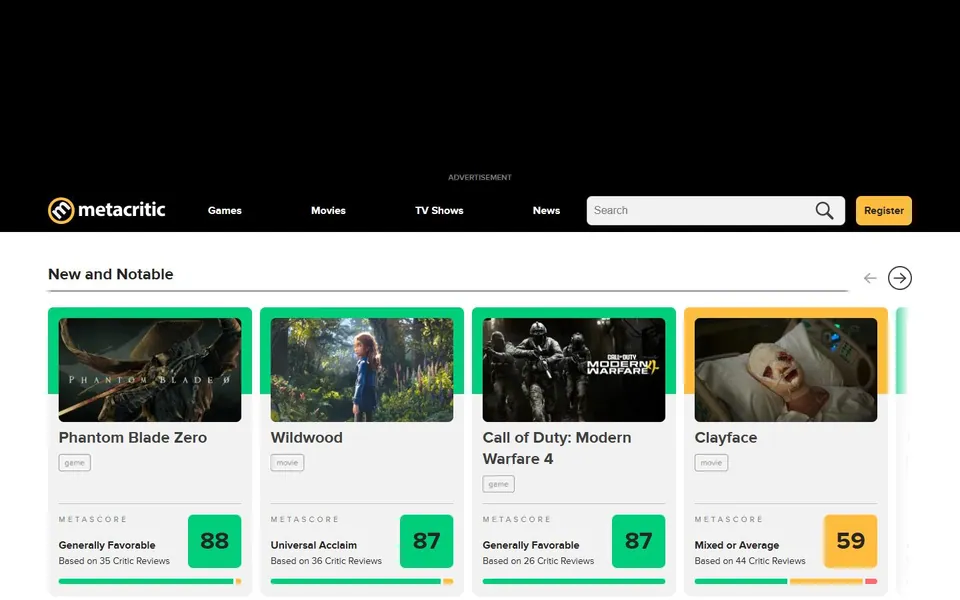This screenshot has width=960, height=600.
Task: Click the ADVERTISEMENT label
Action: coord(479,178)
